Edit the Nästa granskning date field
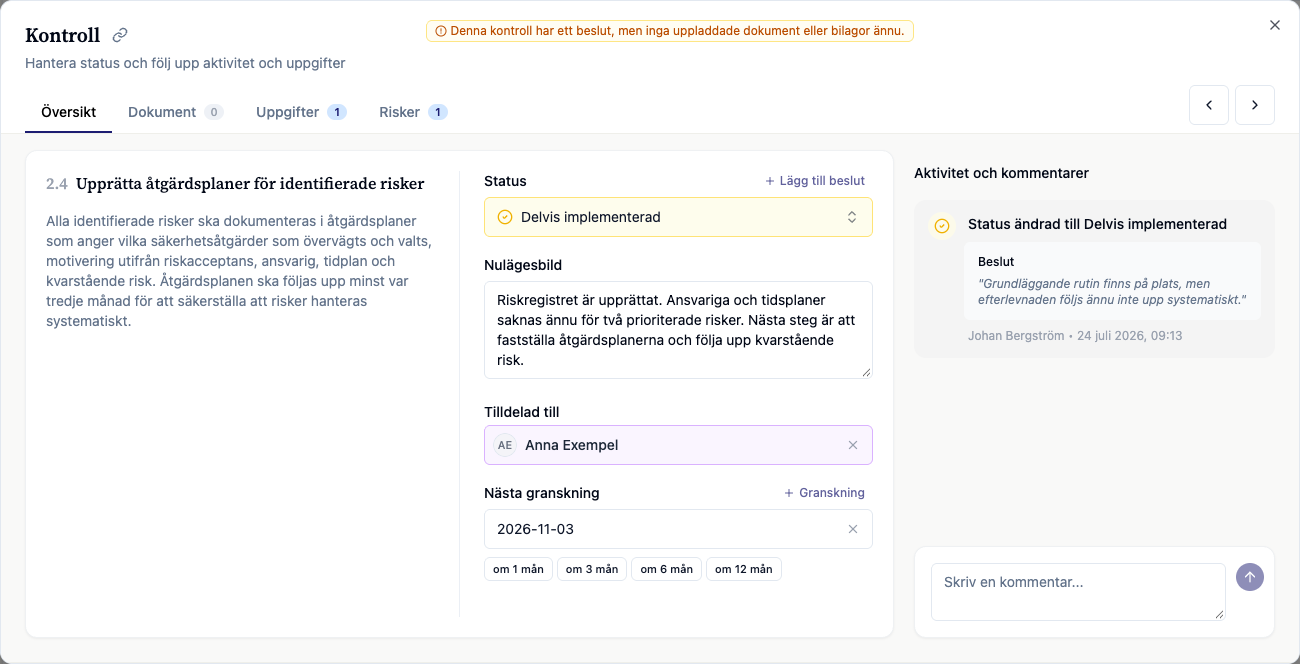This screenshot has width=1300, height=664. point(678,529)
